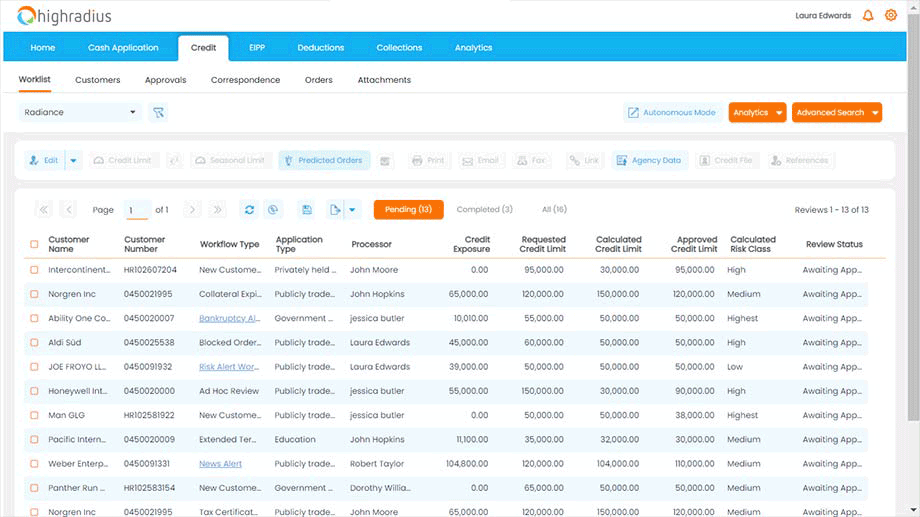Open the Approvals sub-tab
This screenshot has height=517, width=920.
tap(165, 80)
